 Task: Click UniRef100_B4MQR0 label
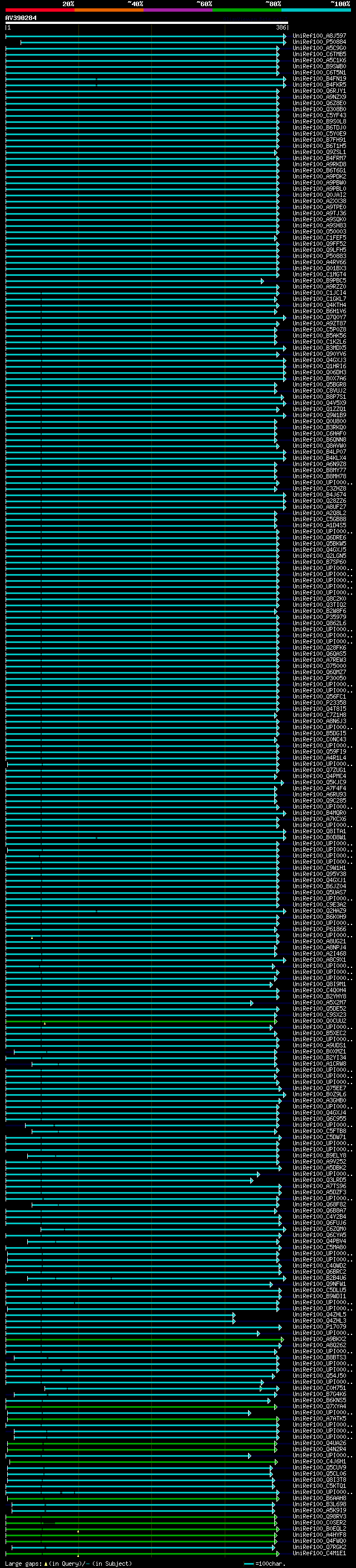point(319,813)
